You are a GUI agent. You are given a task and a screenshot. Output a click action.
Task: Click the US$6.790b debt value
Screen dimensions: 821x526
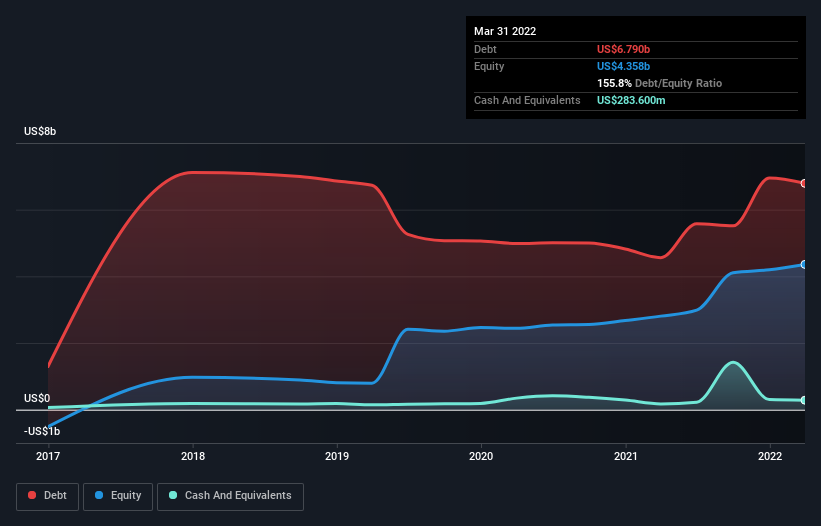[x=623, y=49]
